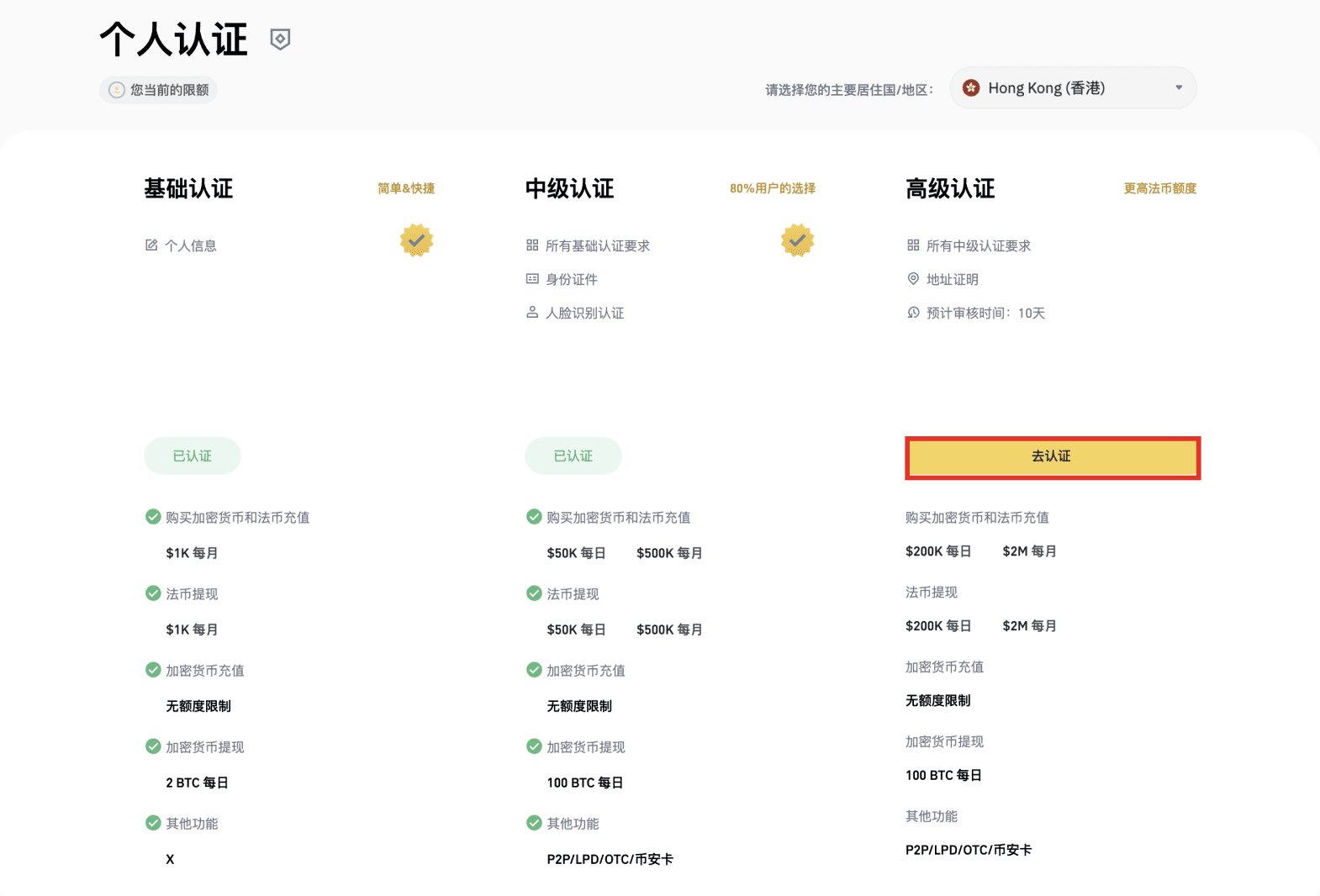
Task: Click green check for intermediate 法币提现
Action: click(x=534, y=593)
